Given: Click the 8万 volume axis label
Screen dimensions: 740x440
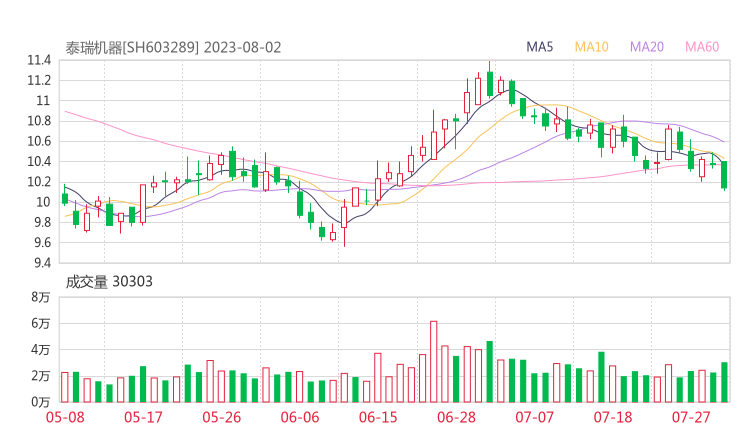Looking at the screenshot, I should [x=41, y=297].
